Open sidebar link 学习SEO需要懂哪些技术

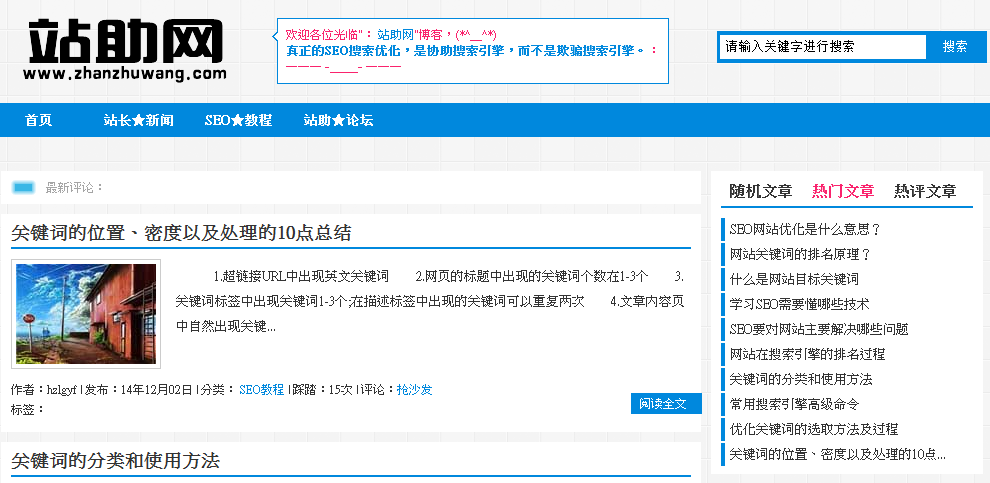(799, 304)
